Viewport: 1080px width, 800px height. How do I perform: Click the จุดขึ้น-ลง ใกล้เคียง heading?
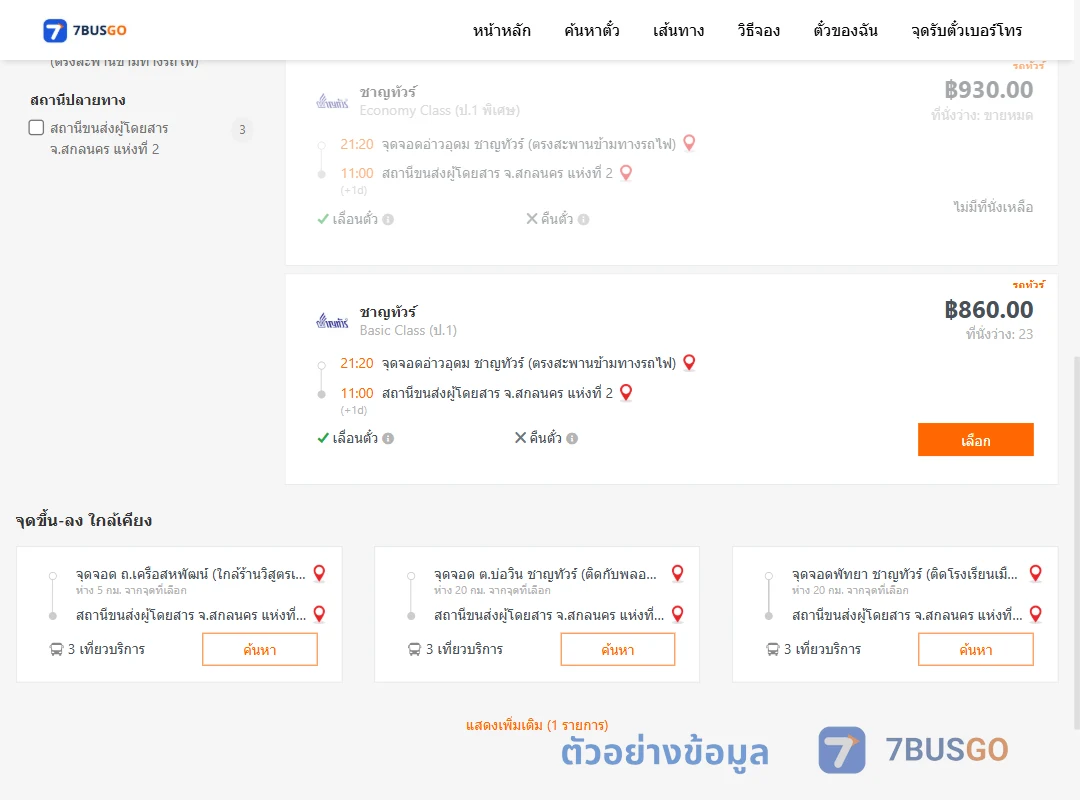point(84,520)
